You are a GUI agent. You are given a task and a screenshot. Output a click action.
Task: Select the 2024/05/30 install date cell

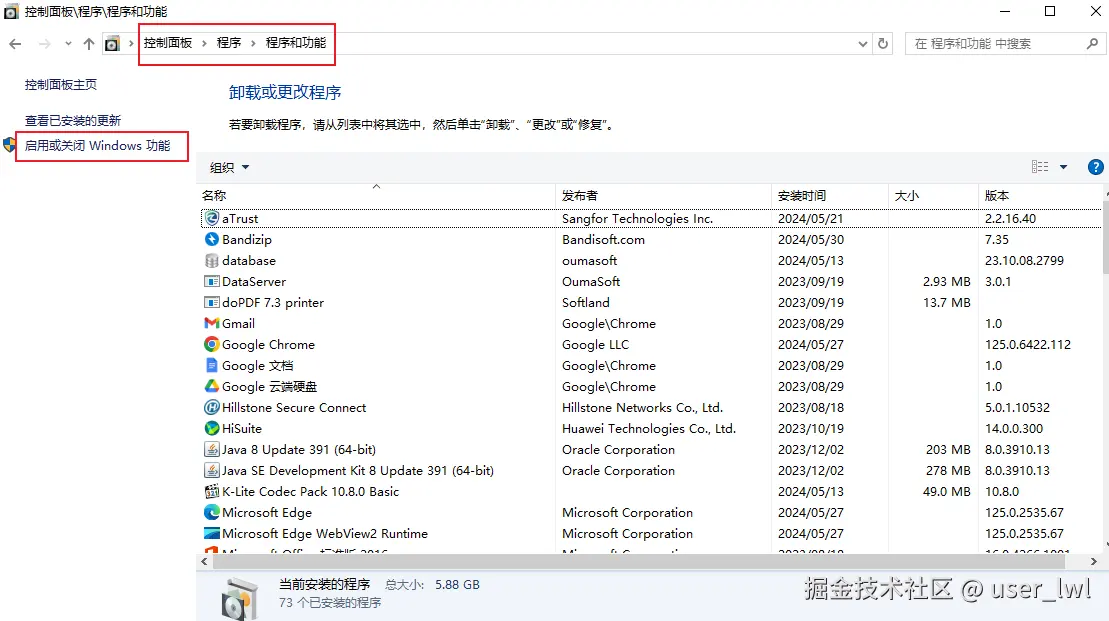tap(811, 240)
